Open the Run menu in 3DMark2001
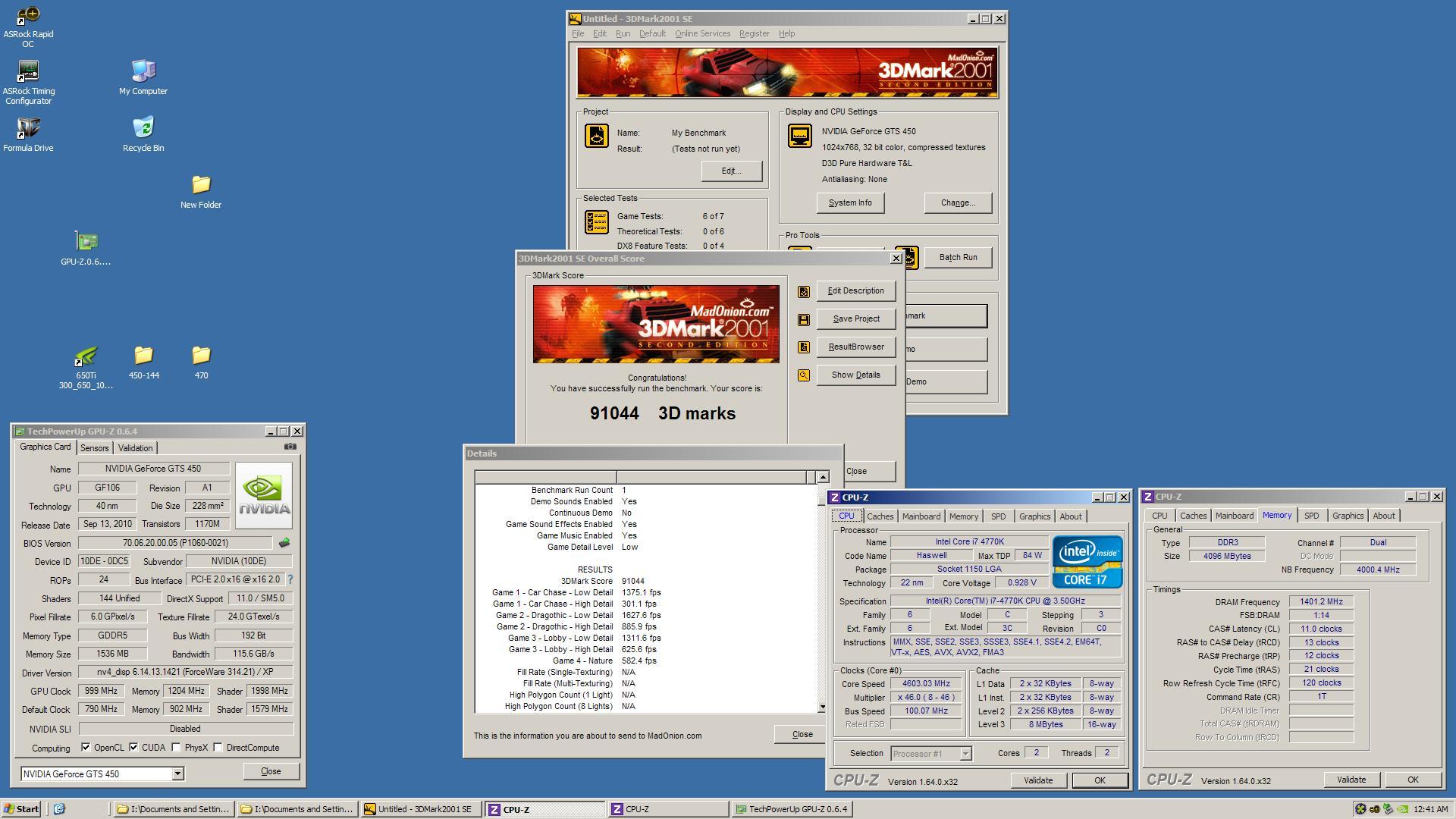The height and width of the screenshot is (819, 1456). [623, 33]
